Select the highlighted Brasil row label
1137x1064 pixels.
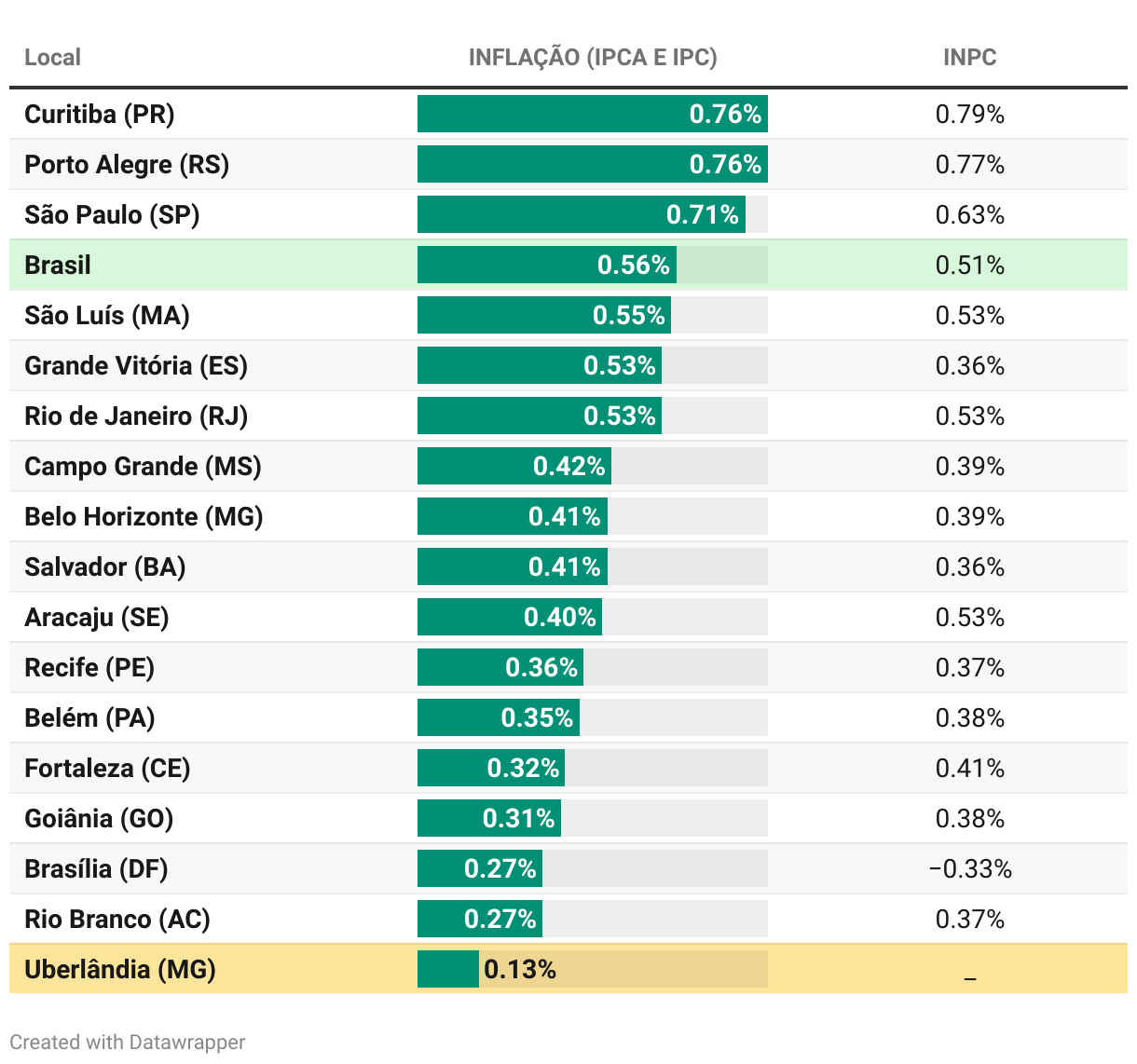(x=58, y=266)
